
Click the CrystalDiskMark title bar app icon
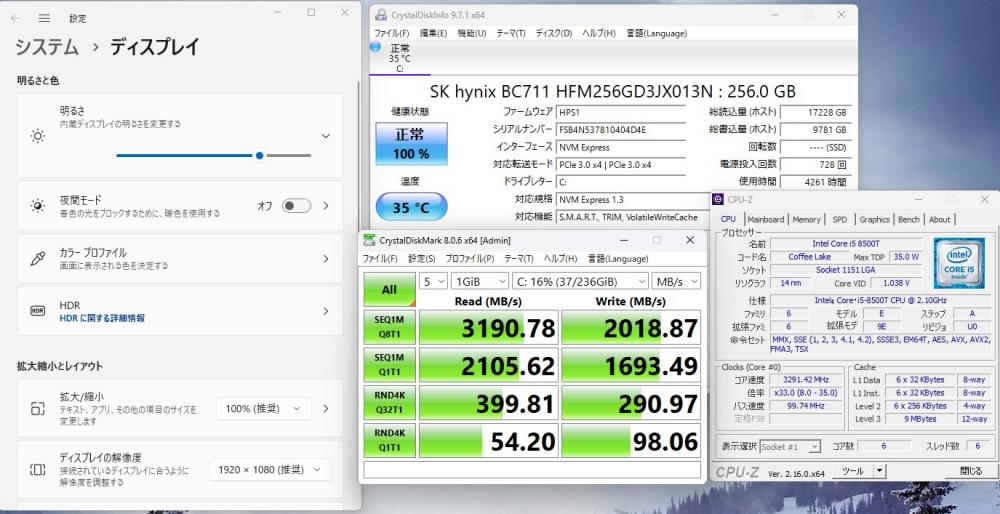[369, 240]
